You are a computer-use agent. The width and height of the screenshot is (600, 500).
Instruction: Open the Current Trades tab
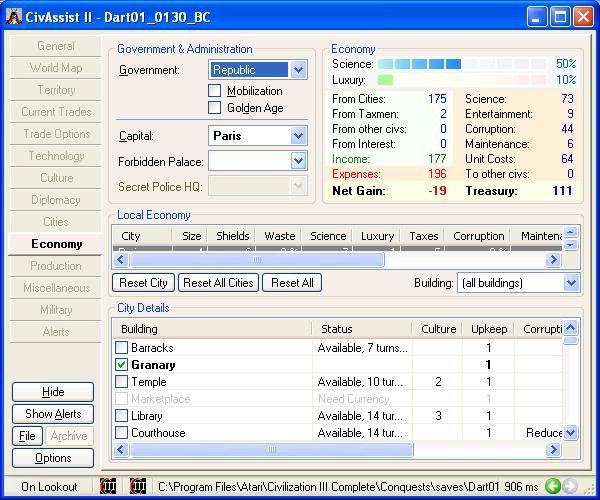(x=55, y=112)
